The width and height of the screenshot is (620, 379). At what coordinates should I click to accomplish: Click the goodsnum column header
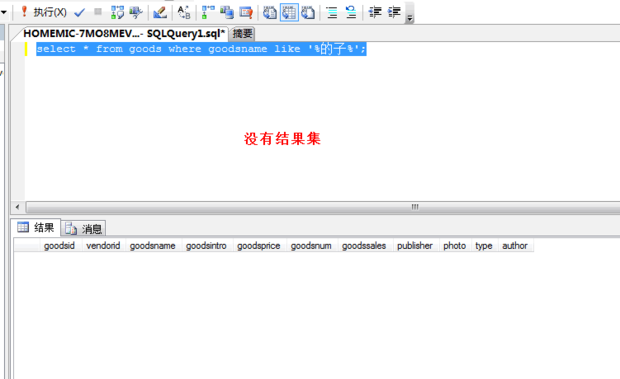[x=311, y=245]
